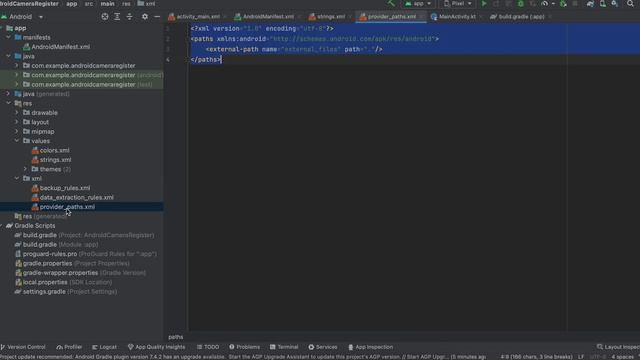Open the Profiler tool window
Viewport: 640px width, 360px height.
click(x=69, y=347)
